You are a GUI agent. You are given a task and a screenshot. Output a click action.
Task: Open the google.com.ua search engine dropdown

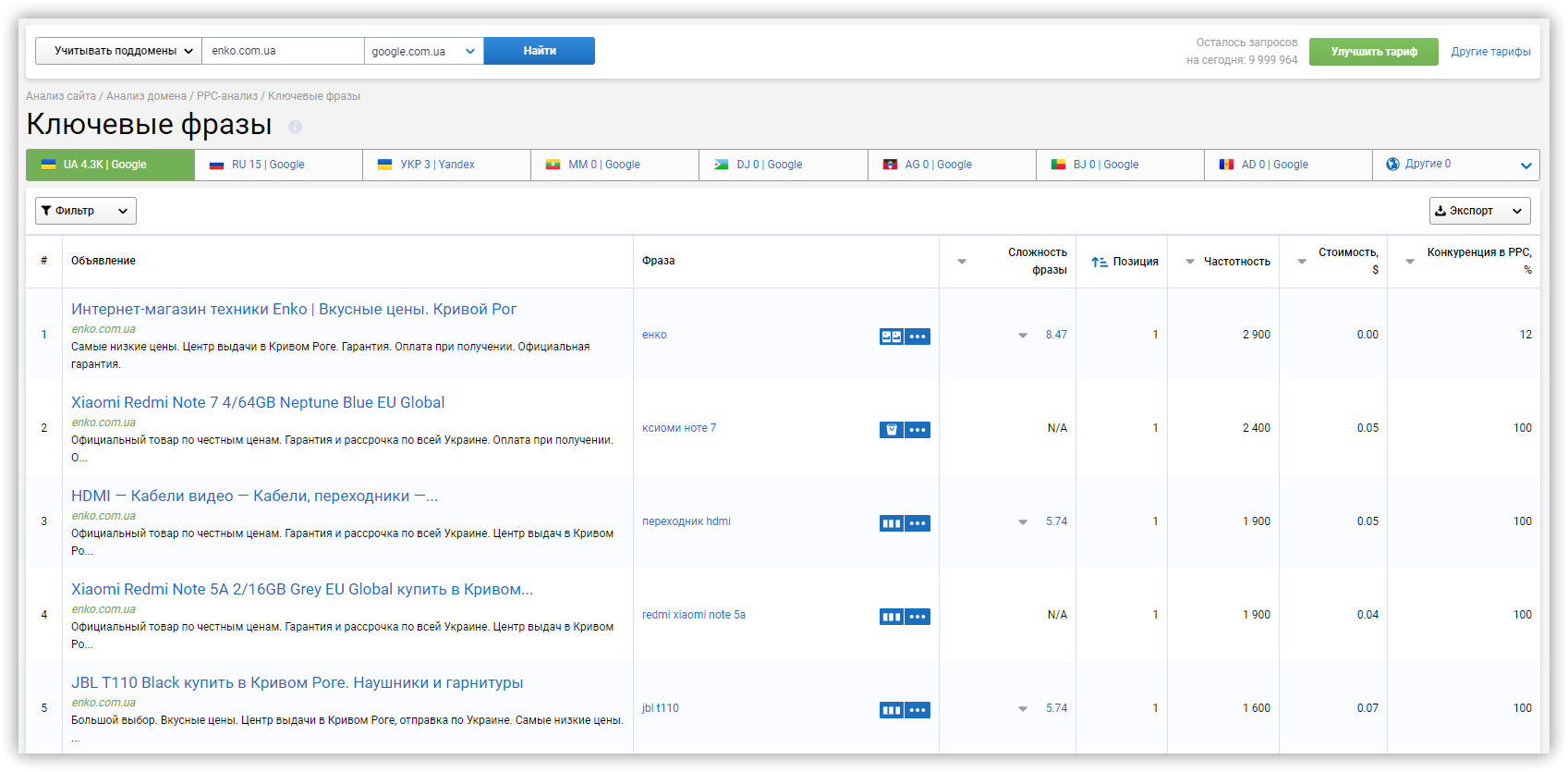[424, 51]
